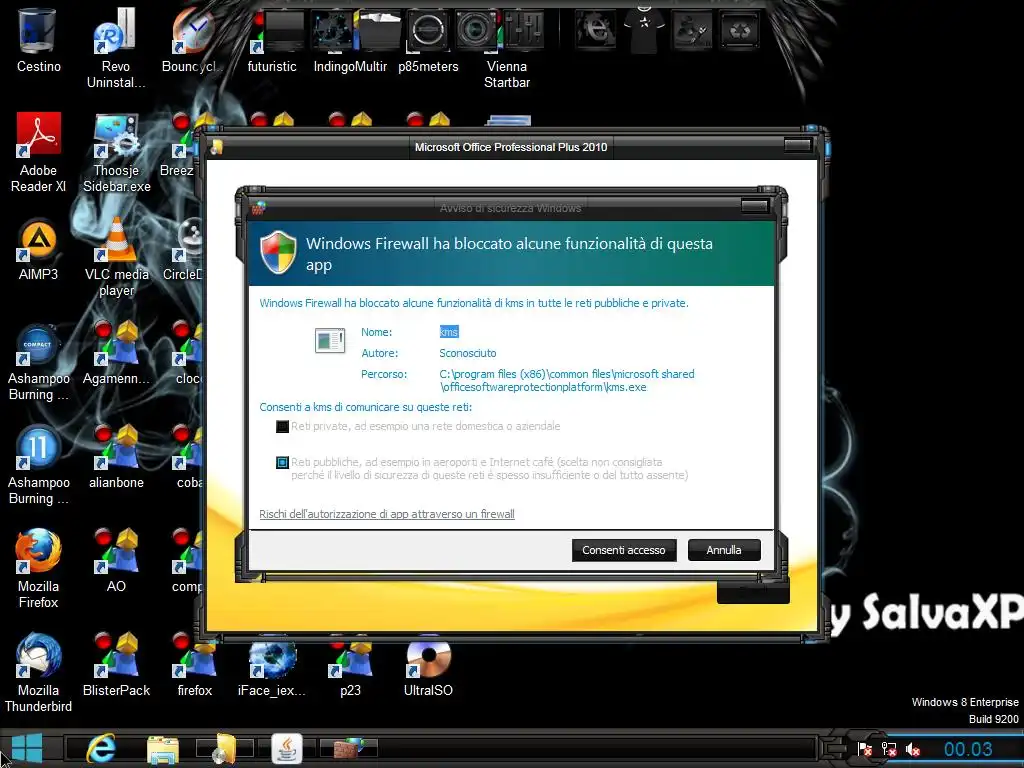
Task: Launch Internet Explorer from the taskbar
Action: point(101,748)
